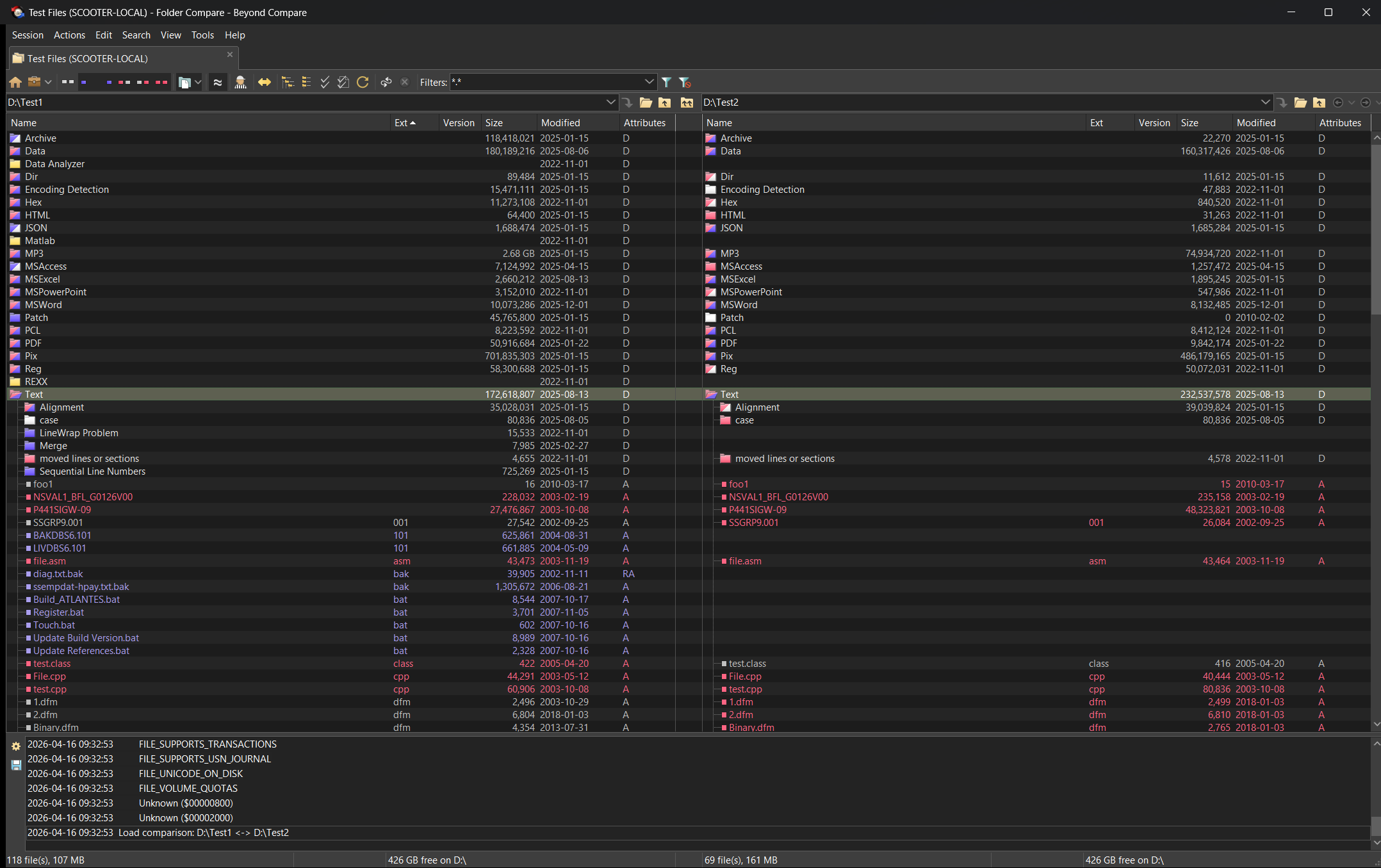
Task: Open left path D:\Test1 history dropdown
Action: click(610, 102)
